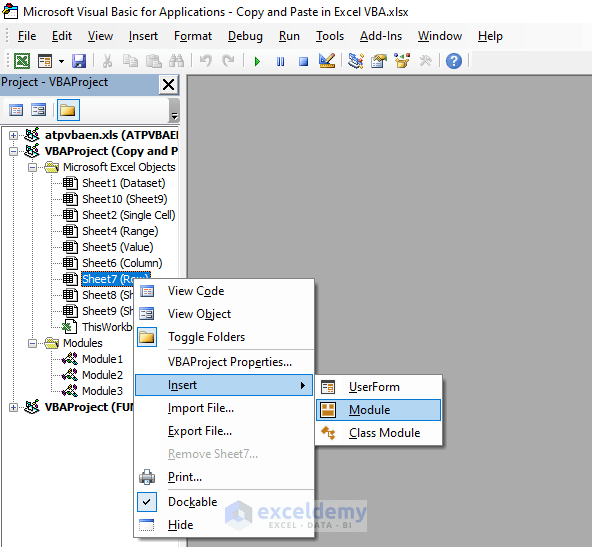Expand VBAProject (FUN...) node
592x547 pixels.
[x=13, y=407]
